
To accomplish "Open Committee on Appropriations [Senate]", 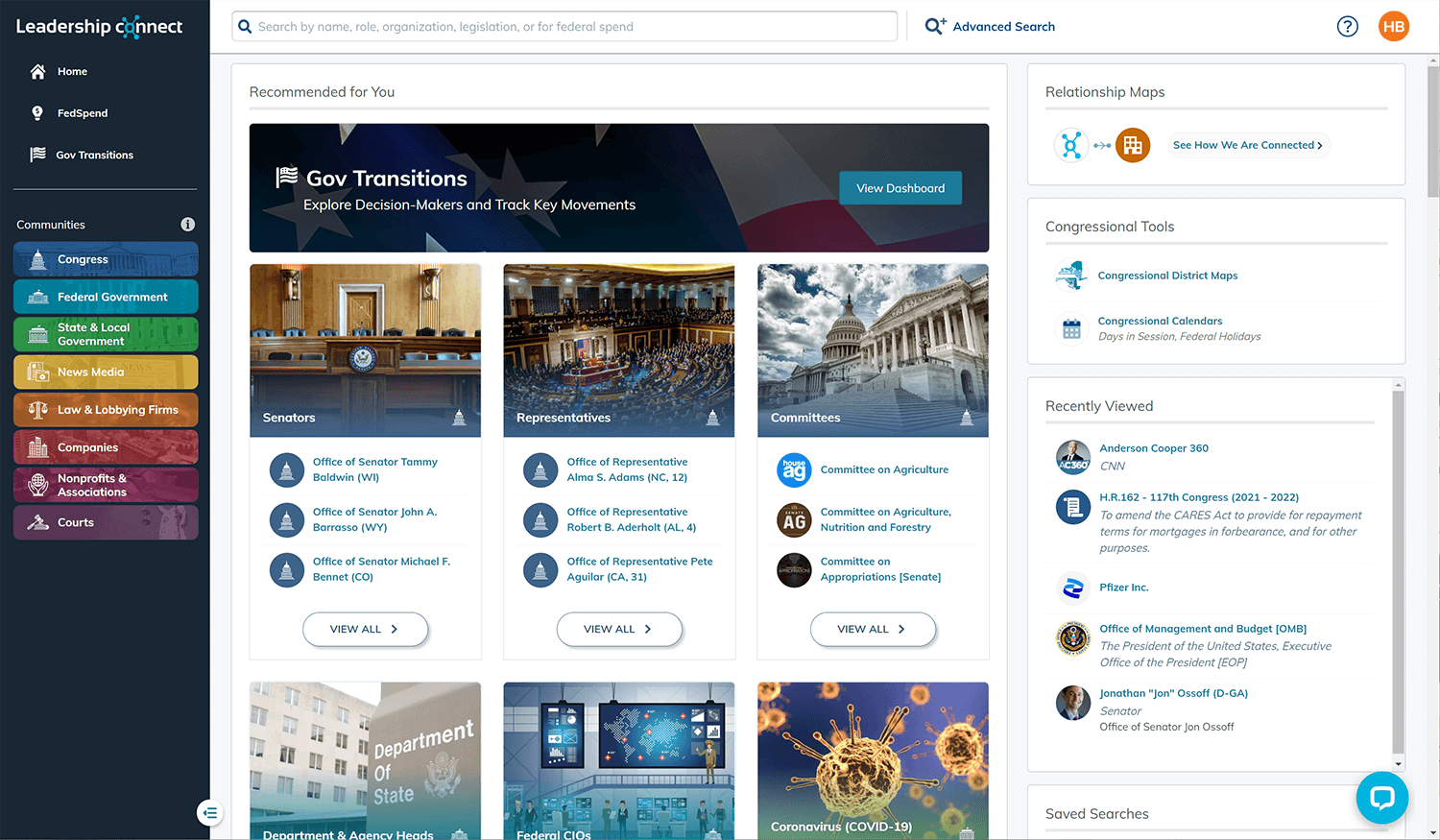I will click(x=880, y=569).
